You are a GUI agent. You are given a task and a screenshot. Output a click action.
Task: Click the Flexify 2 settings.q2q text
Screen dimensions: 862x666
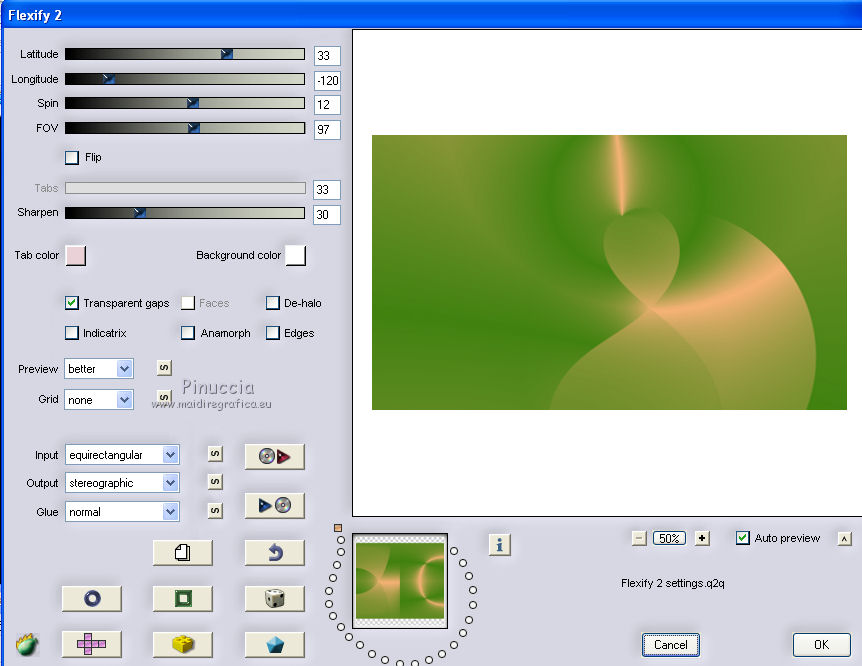click(x=672, y=583)
